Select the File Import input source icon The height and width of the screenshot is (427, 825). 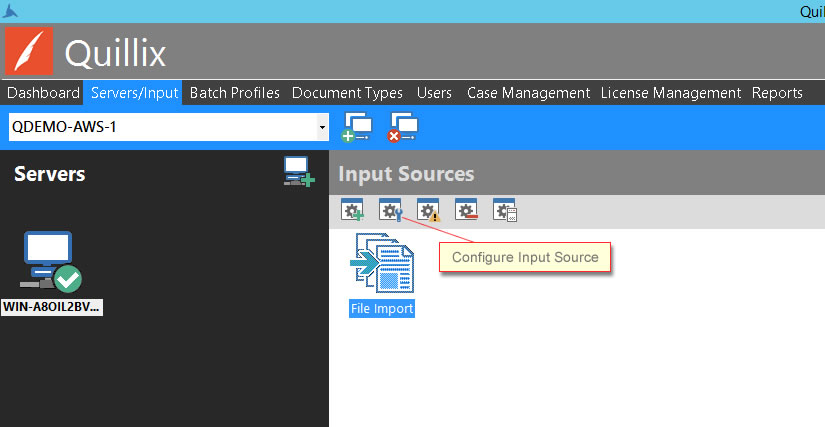point(382,263)
